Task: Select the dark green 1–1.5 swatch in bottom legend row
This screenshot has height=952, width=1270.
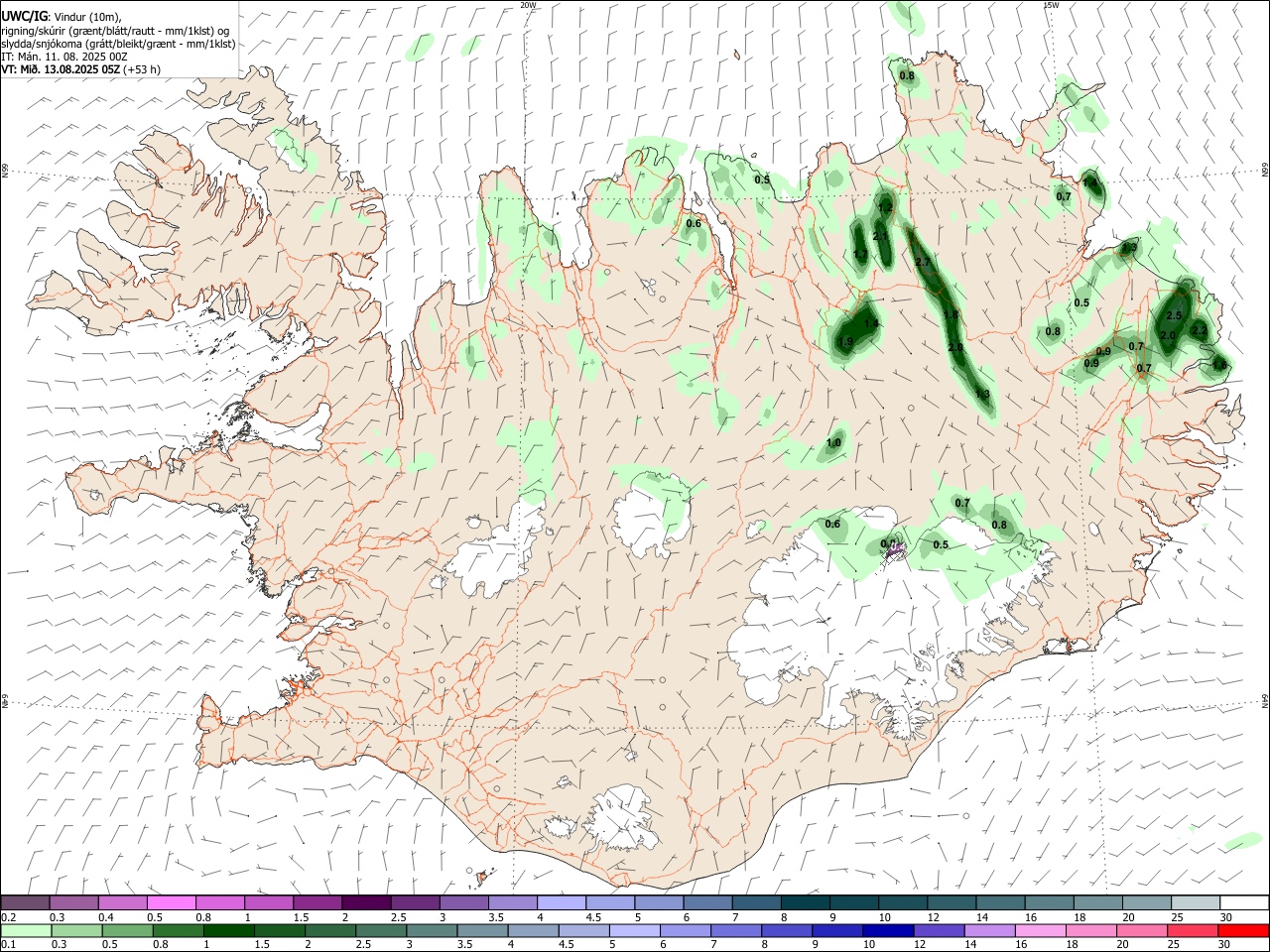Action: [x=229, y=930]
